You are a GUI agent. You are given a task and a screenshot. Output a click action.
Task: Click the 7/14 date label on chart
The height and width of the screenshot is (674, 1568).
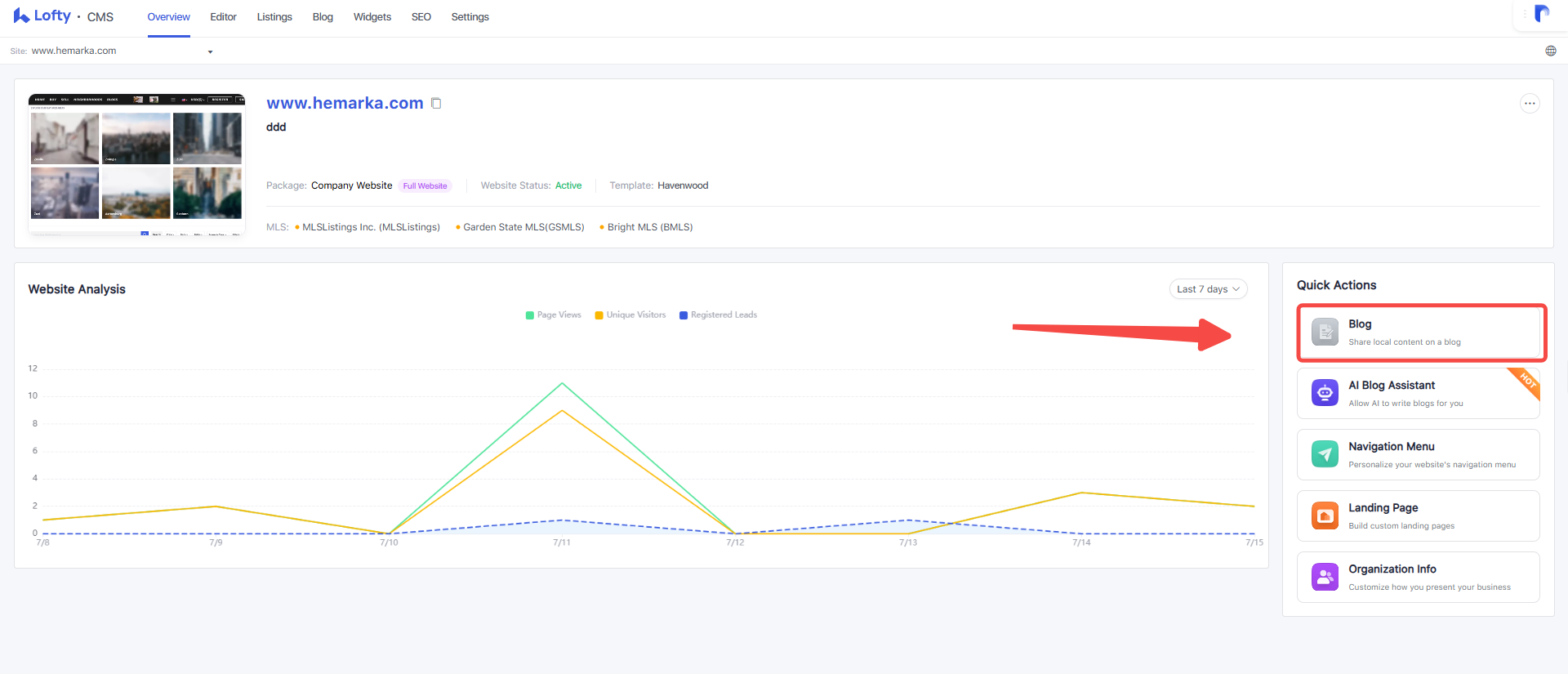[1081, 542]
